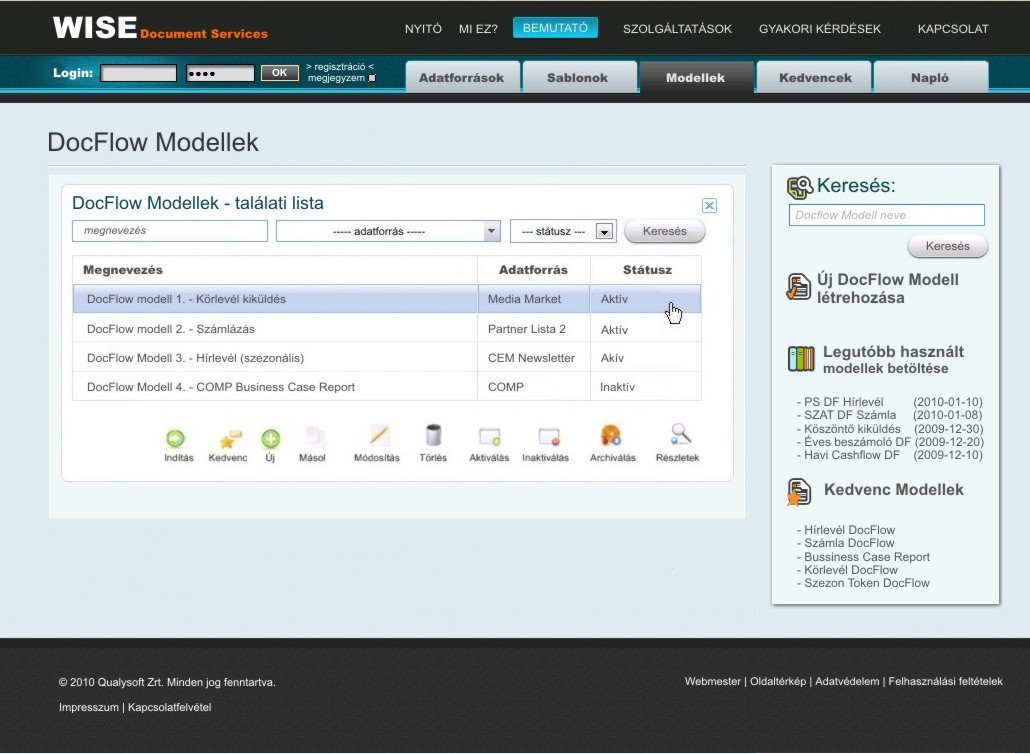Select BEMUTATÓ menu item
The height and width of the screenshot is (754, 1030).
[555, 28]
